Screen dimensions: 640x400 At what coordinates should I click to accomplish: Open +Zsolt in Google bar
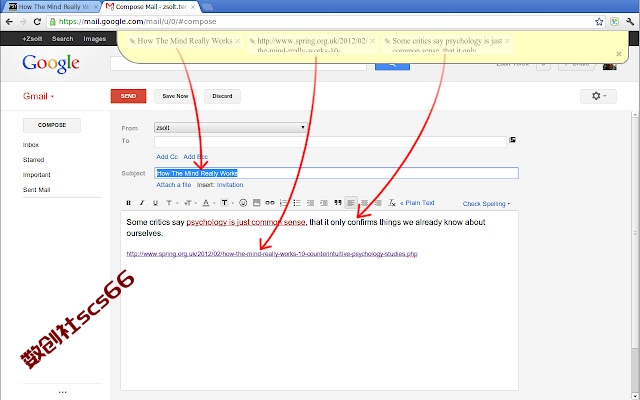click(32, 39)
